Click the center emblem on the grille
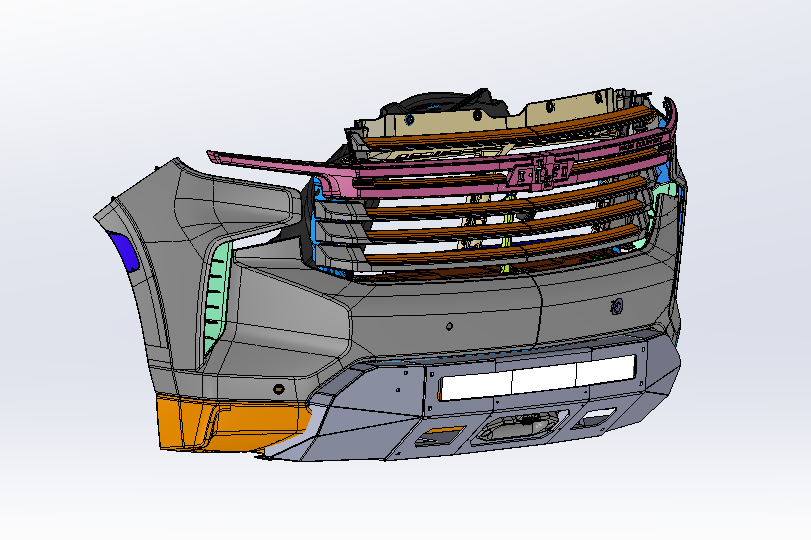Viewport: 811px width, 540px height. click(538, 174)
